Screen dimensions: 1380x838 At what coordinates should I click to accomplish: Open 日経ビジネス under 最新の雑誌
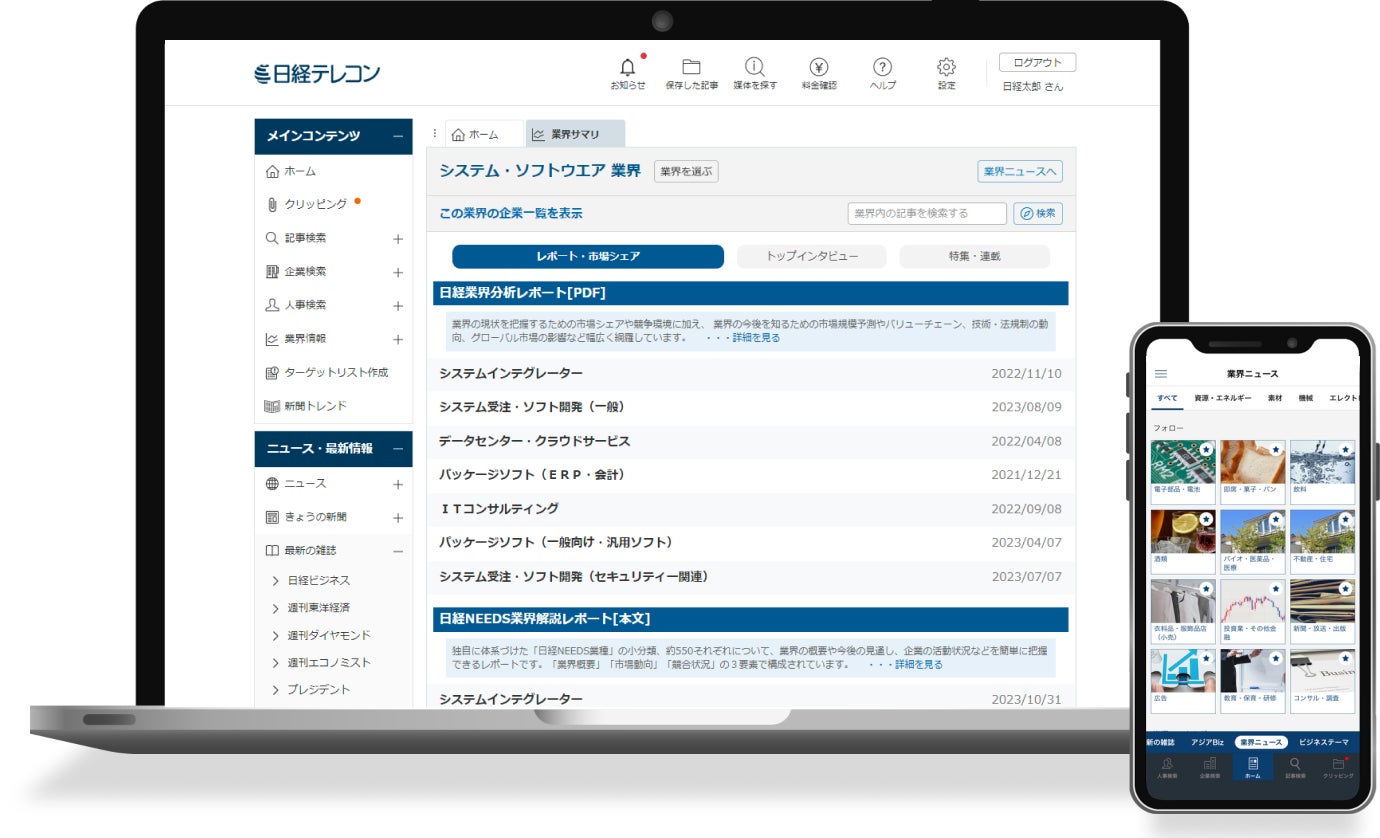click(319, 580)
